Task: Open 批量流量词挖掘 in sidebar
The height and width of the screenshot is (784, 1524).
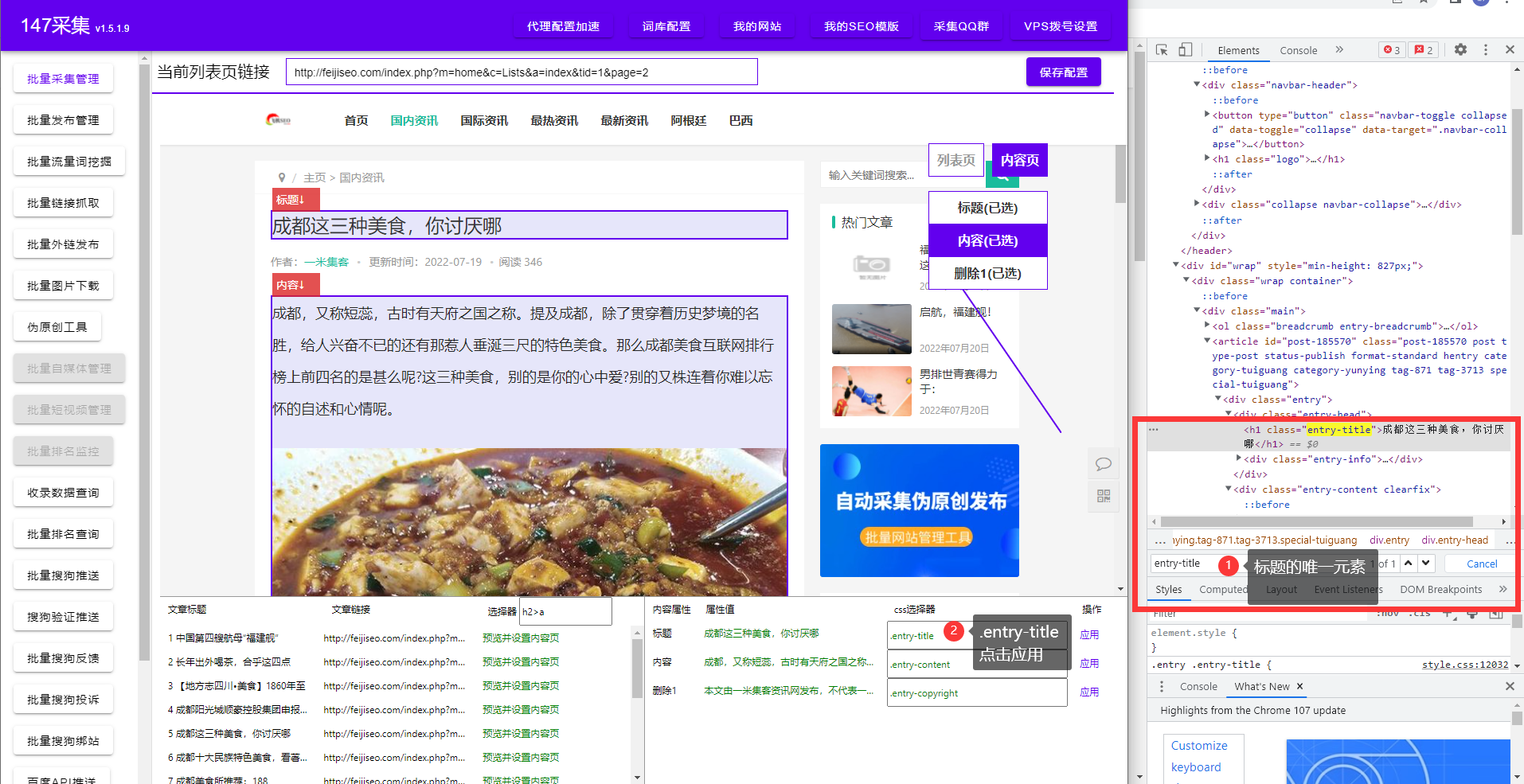Action: coord(69,162)
